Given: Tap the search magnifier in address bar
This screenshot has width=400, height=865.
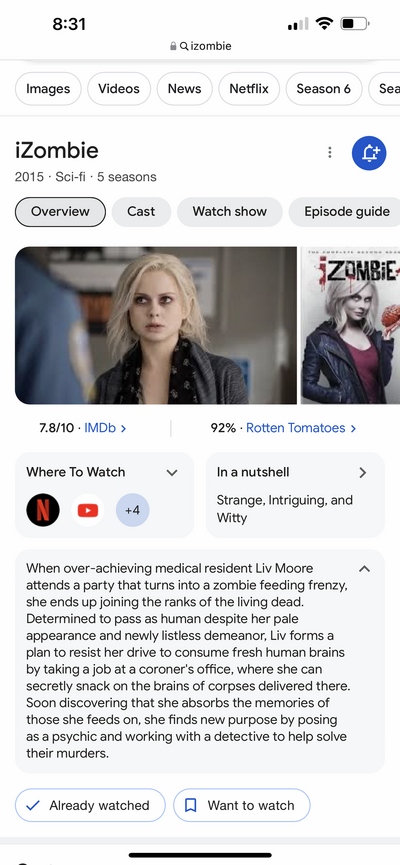Looking at the screenshot, I should click(x=184, y=46).
